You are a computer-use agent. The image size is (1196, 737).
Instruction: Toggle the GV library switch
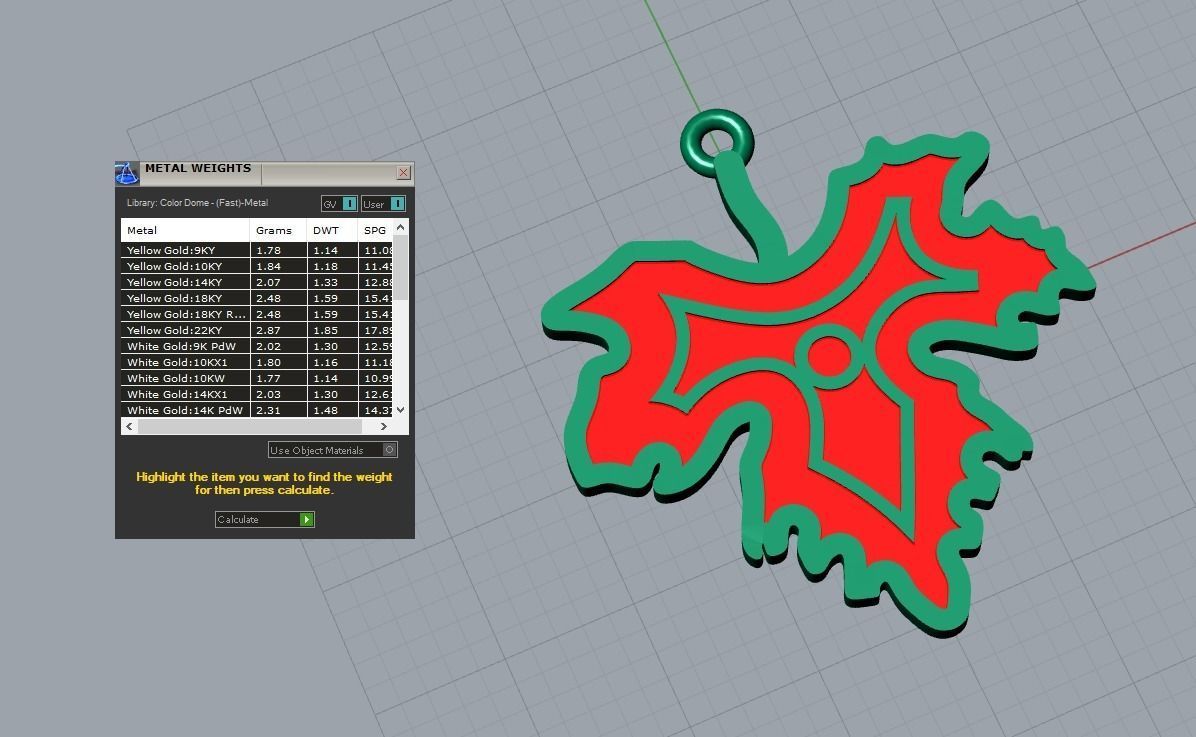[x=339, y=204]
